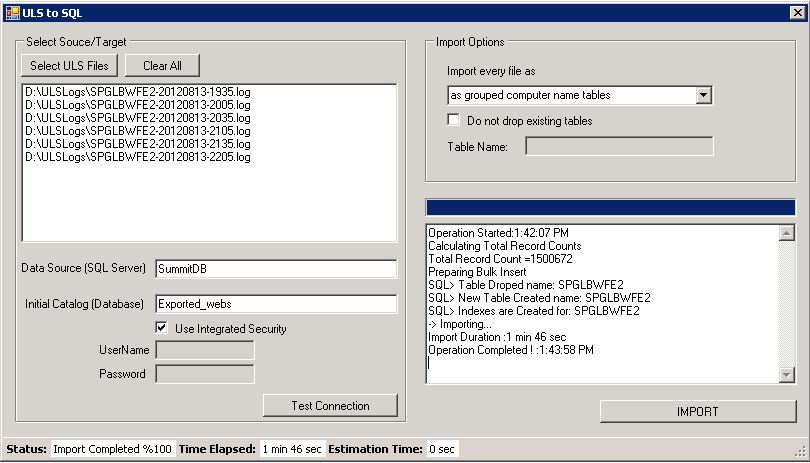Click the blue import progress bar

(610, 207)
